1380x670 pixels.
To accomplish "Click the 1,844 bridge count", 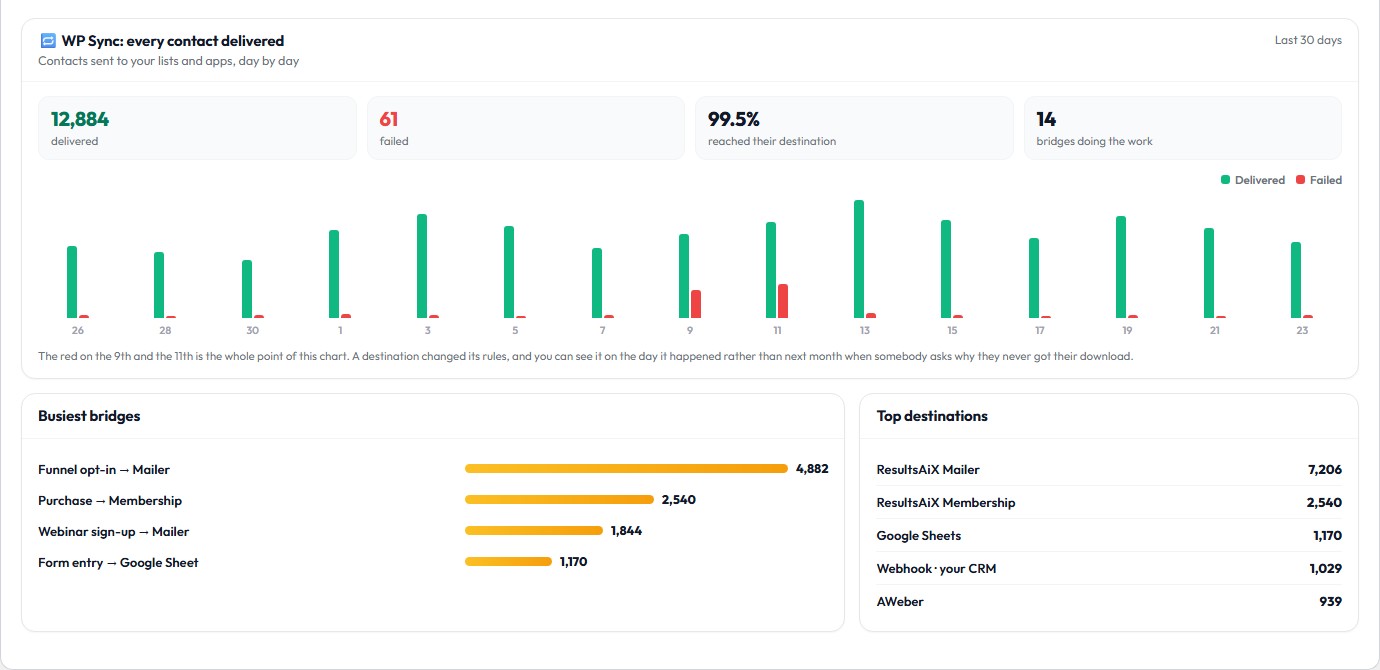I will [626, 531].
